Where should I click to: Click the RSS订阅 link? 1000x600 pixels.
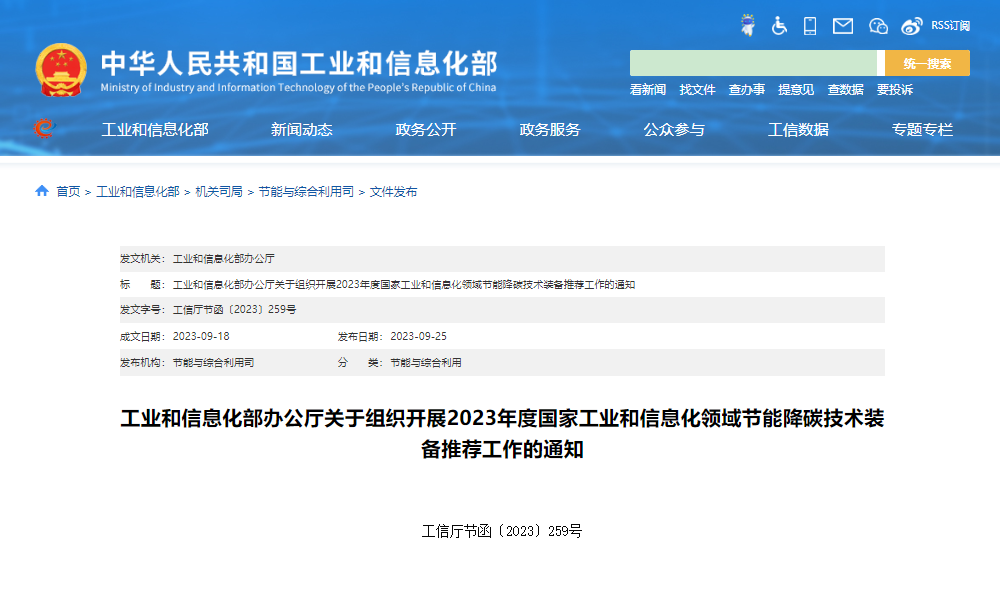950,26
